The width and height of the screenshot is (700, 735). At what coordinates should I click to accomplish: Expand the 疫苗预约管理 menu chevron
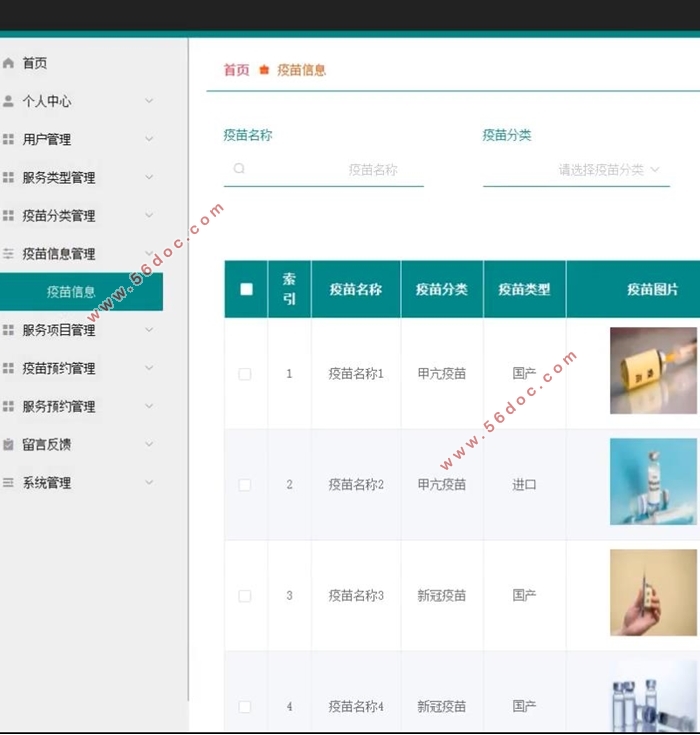click(x=149, y=368)
